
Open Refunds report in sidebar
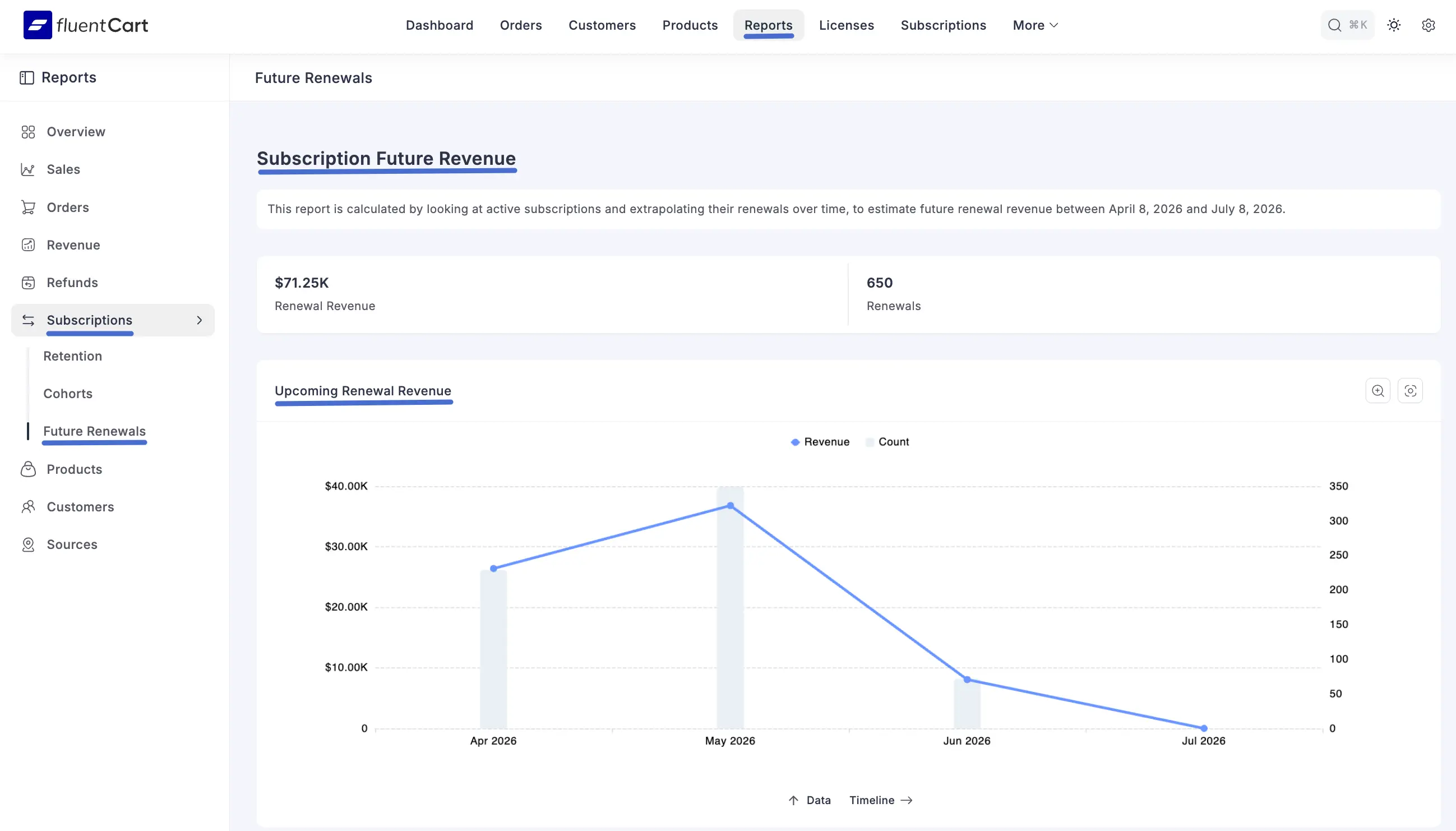72,283
